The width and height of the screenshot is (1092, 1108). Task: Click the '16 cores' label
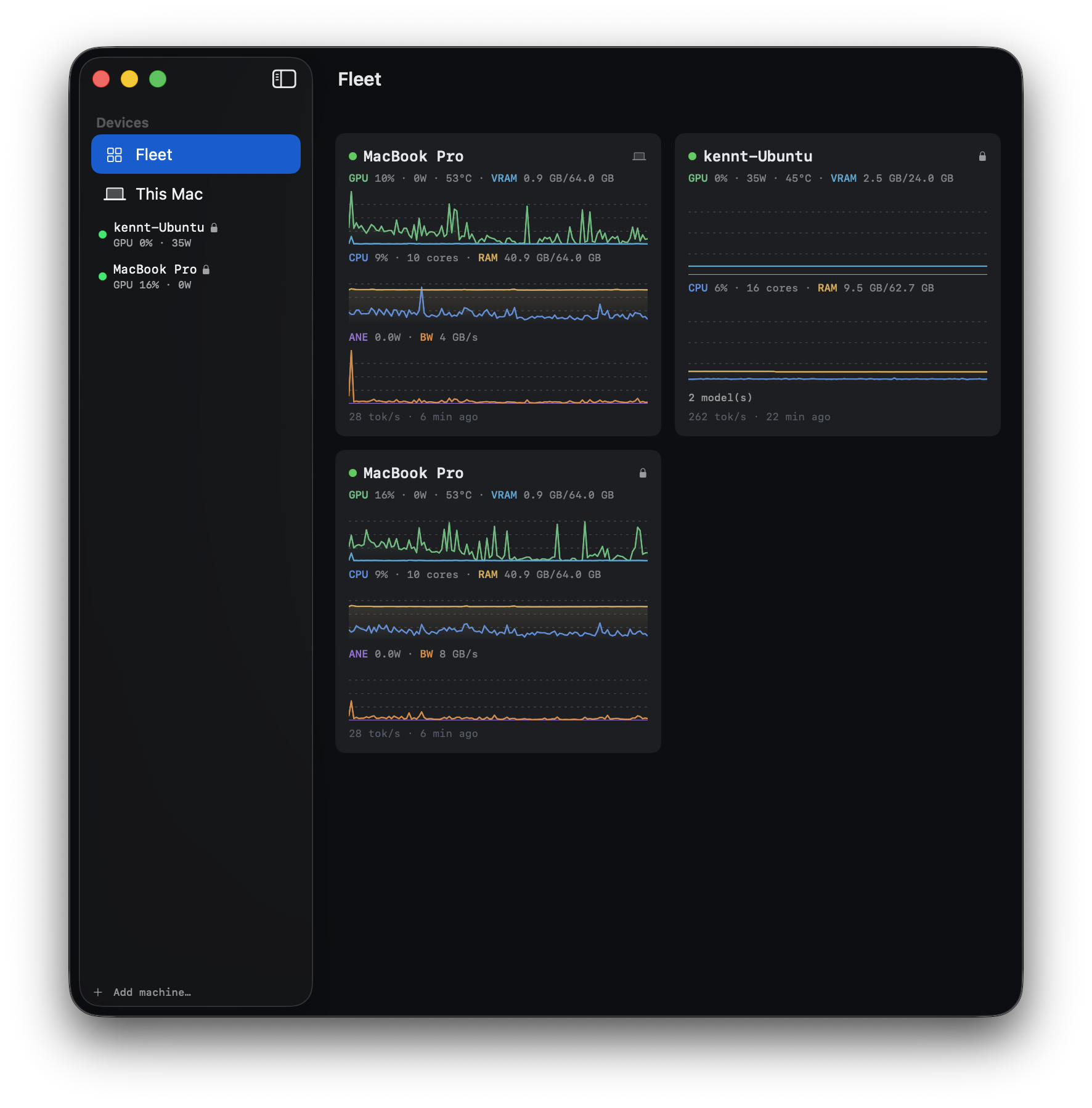coord(772,288)
